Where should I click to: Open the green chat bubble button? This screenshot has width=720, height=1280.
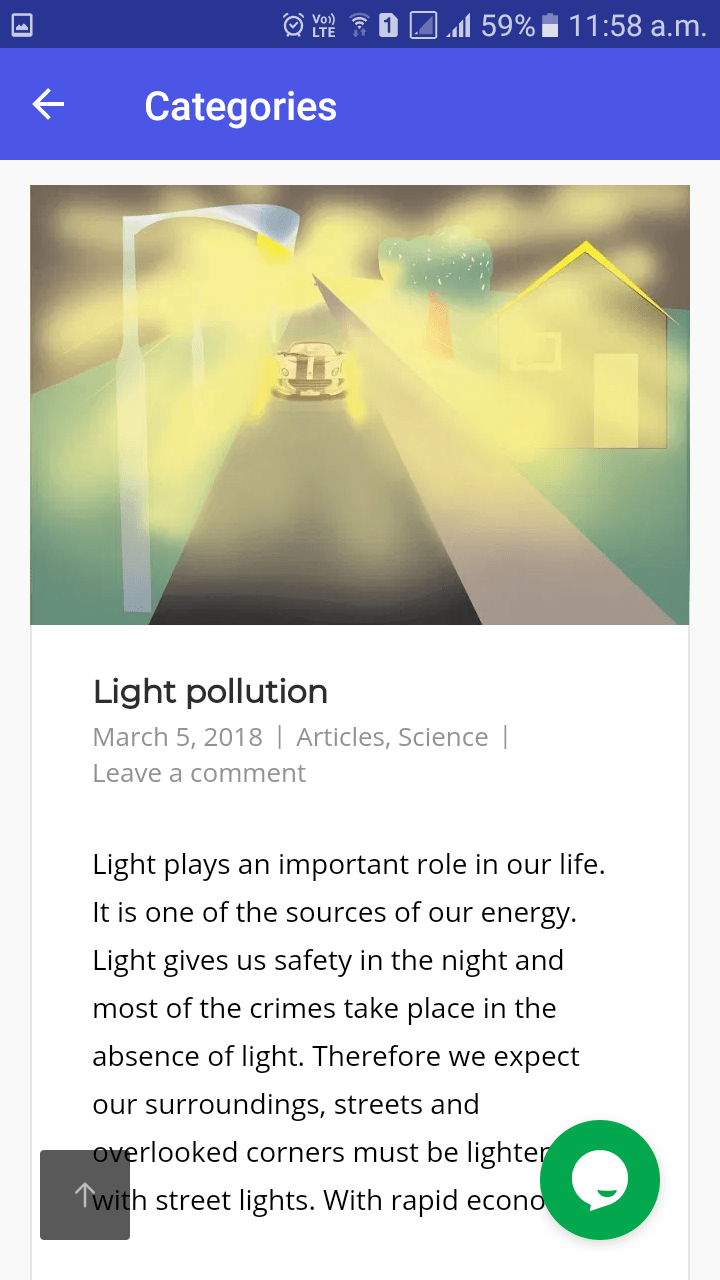pyautogui.click(x=600, y=1180)
